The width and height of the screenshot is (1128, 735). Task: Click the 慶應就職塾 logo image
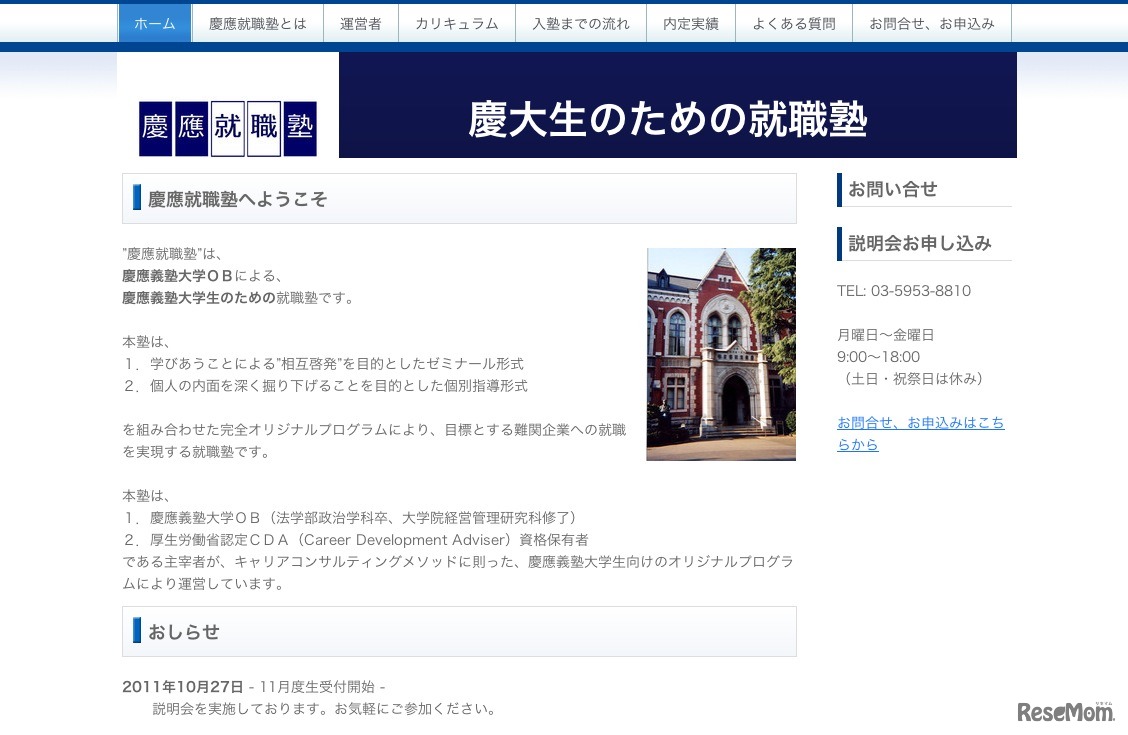pyautogui.click(x=227, y=129)
